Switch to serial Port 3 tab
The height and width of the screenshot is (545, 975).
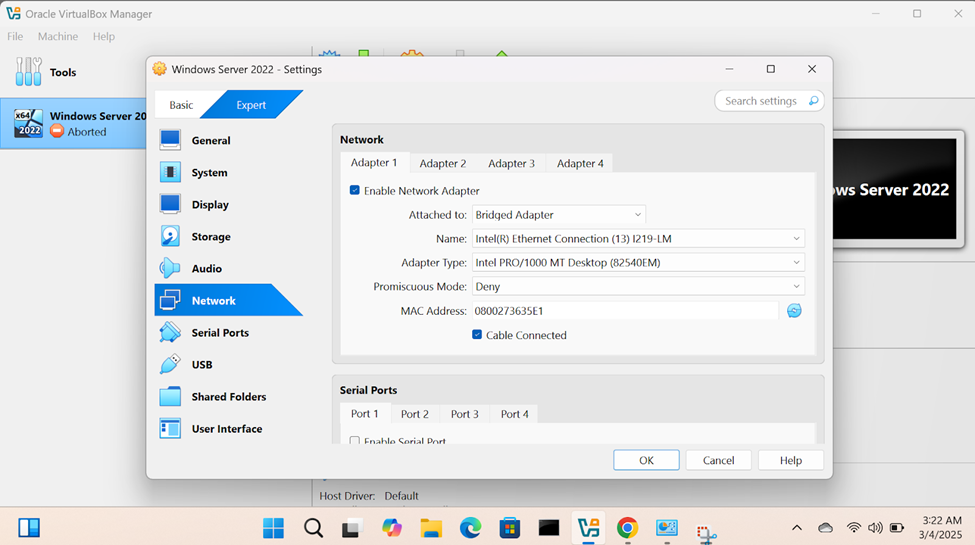pos(464,414)
